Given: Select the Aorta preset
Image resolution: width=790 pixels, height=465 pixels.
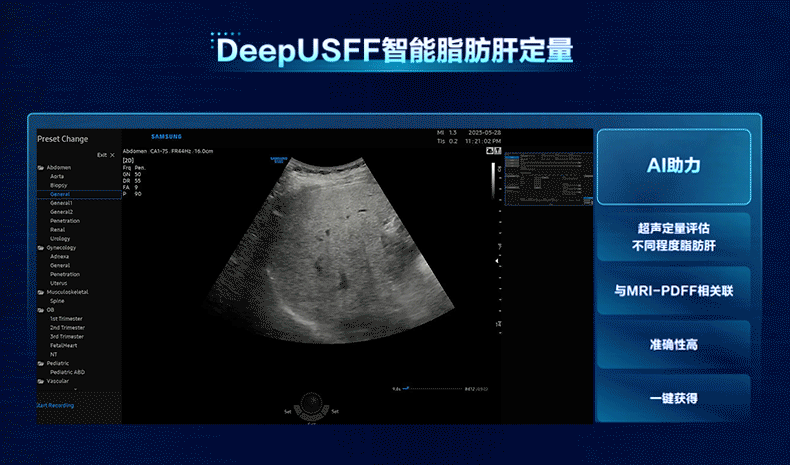Looking at the screenshot, I should [57, 176].
